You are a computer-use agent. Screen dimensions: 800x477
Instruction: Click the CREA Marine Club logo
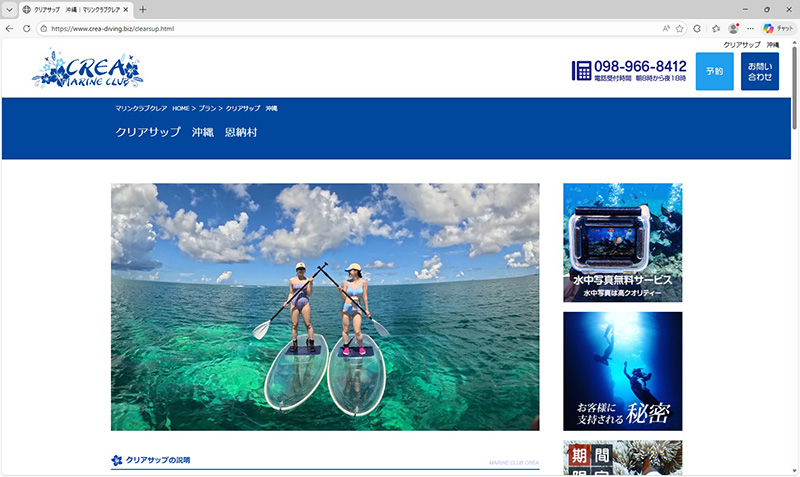click(87, 69)
